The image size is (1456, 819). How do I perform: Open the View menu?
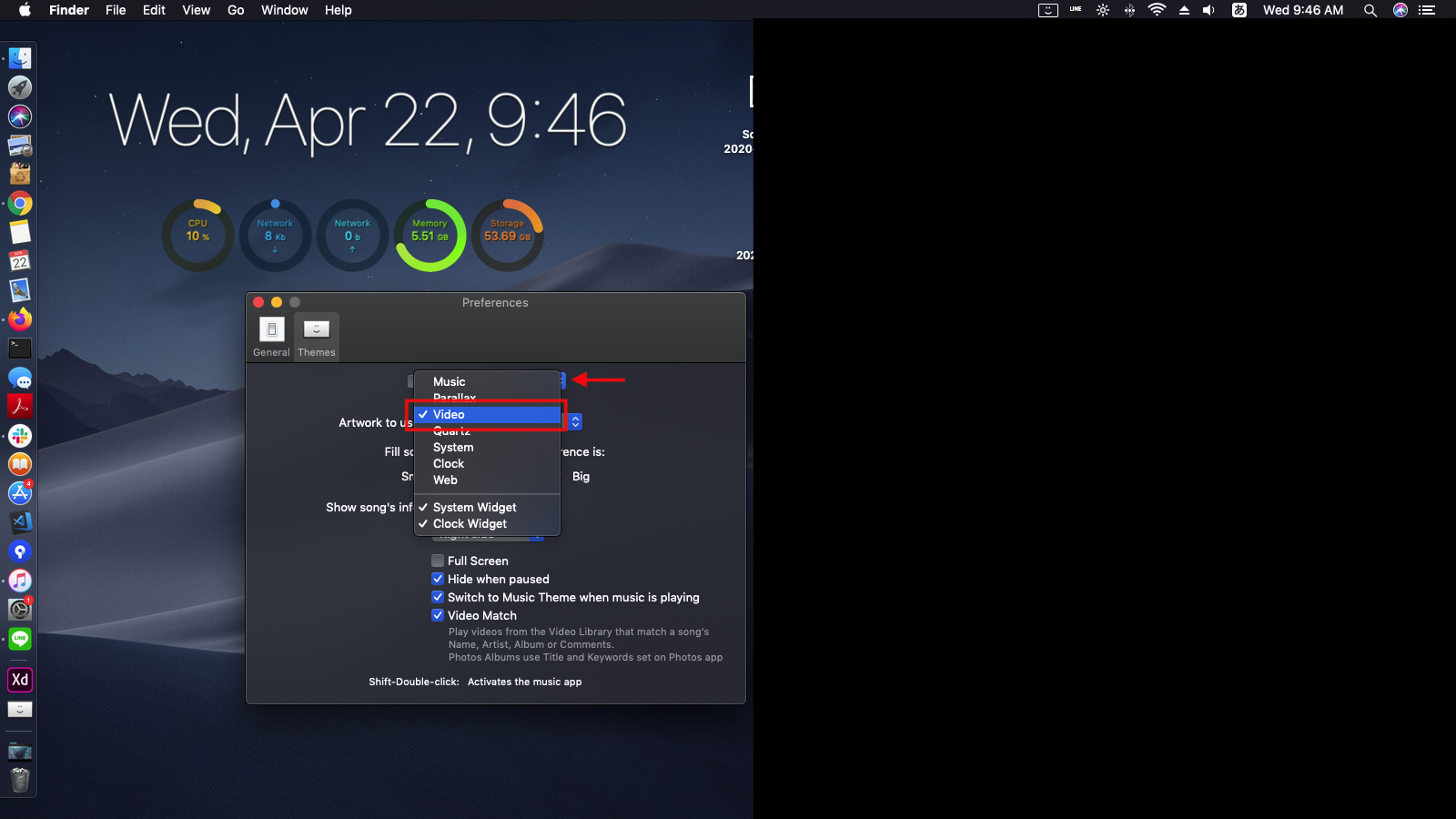[x=196, y=10]
